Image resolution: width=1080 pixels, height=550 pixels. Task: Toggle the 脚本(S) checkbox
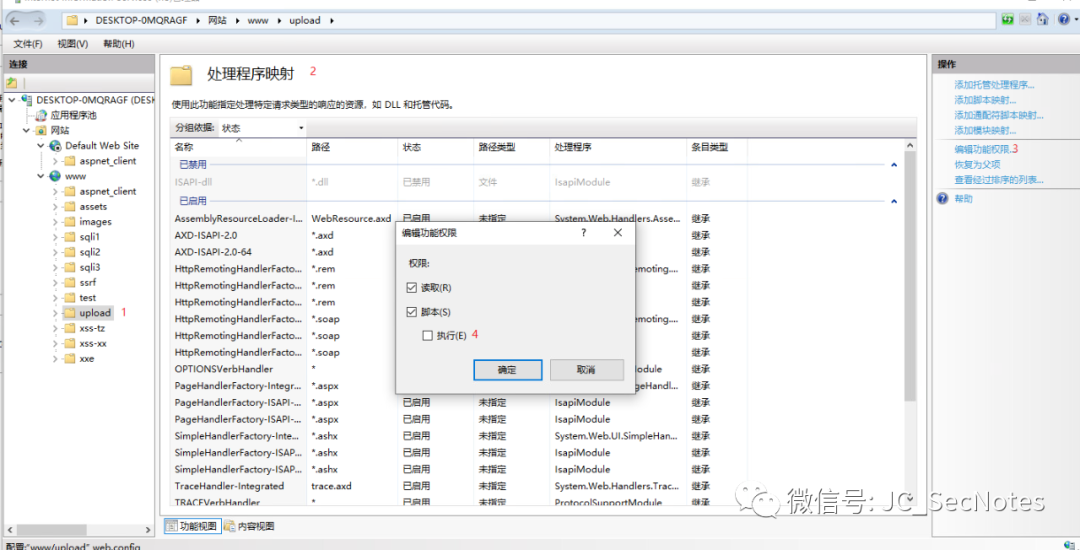(412, 312)
